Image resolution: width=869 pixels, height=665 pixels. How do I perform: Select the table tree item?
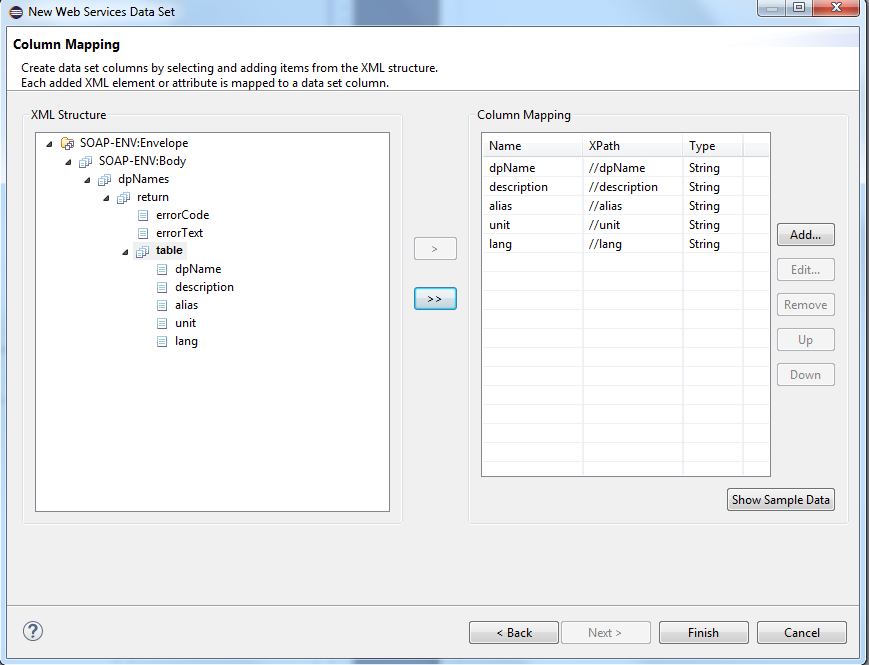click(169, 250)
